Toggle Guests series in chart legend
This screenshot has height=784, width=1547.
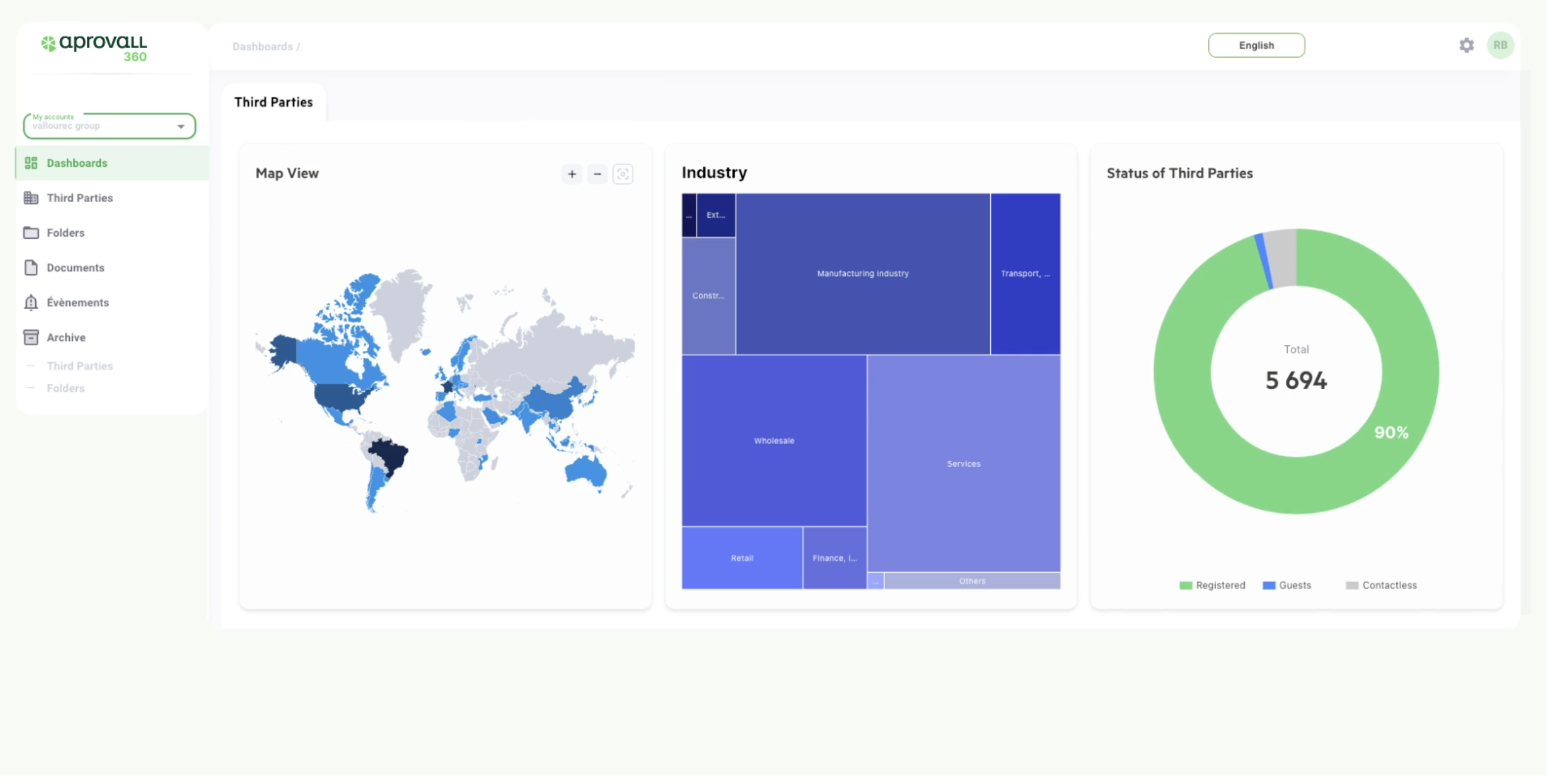(x=1287, y=585)
